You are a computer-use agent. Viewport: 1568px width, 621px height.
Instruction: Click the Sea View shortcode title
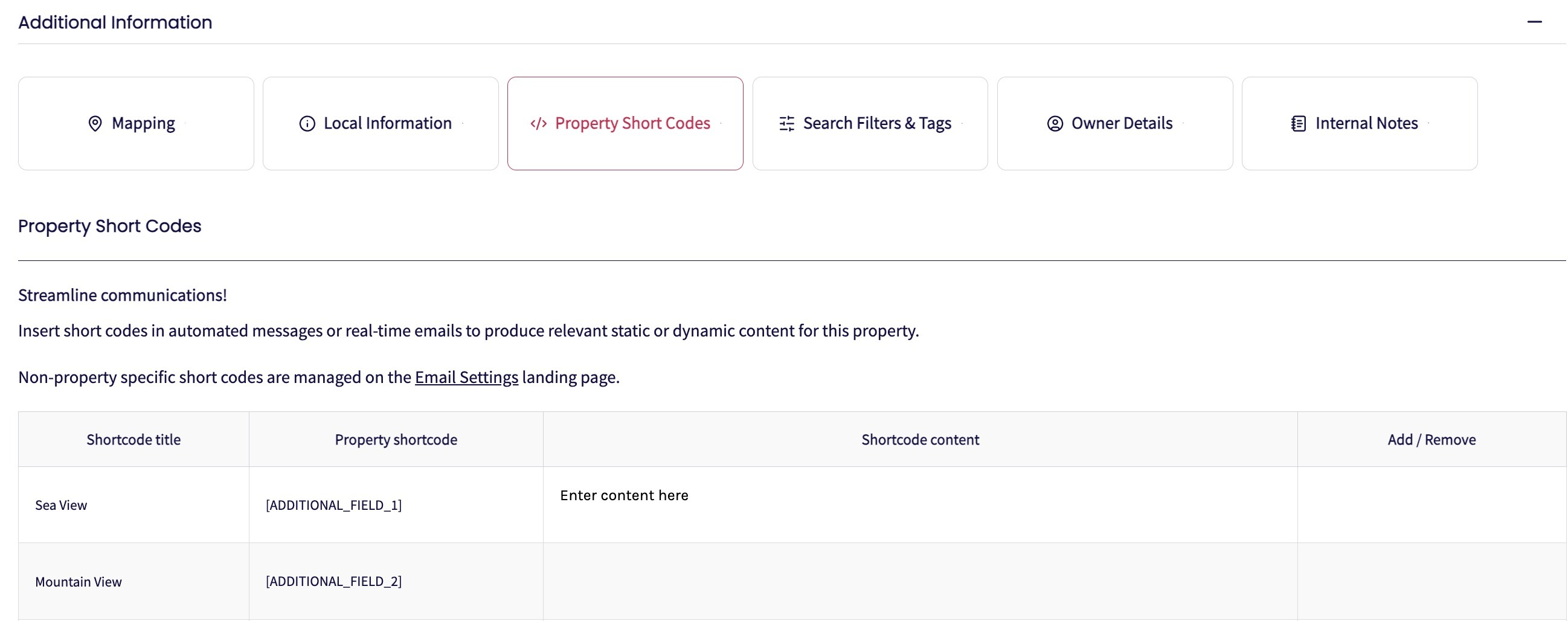(x=61, y=505)
